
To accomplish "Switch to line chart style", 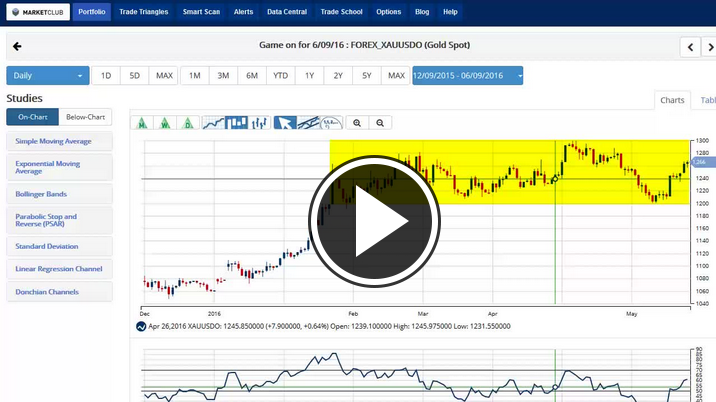I will pyautogui.click(x=213, y=122).
